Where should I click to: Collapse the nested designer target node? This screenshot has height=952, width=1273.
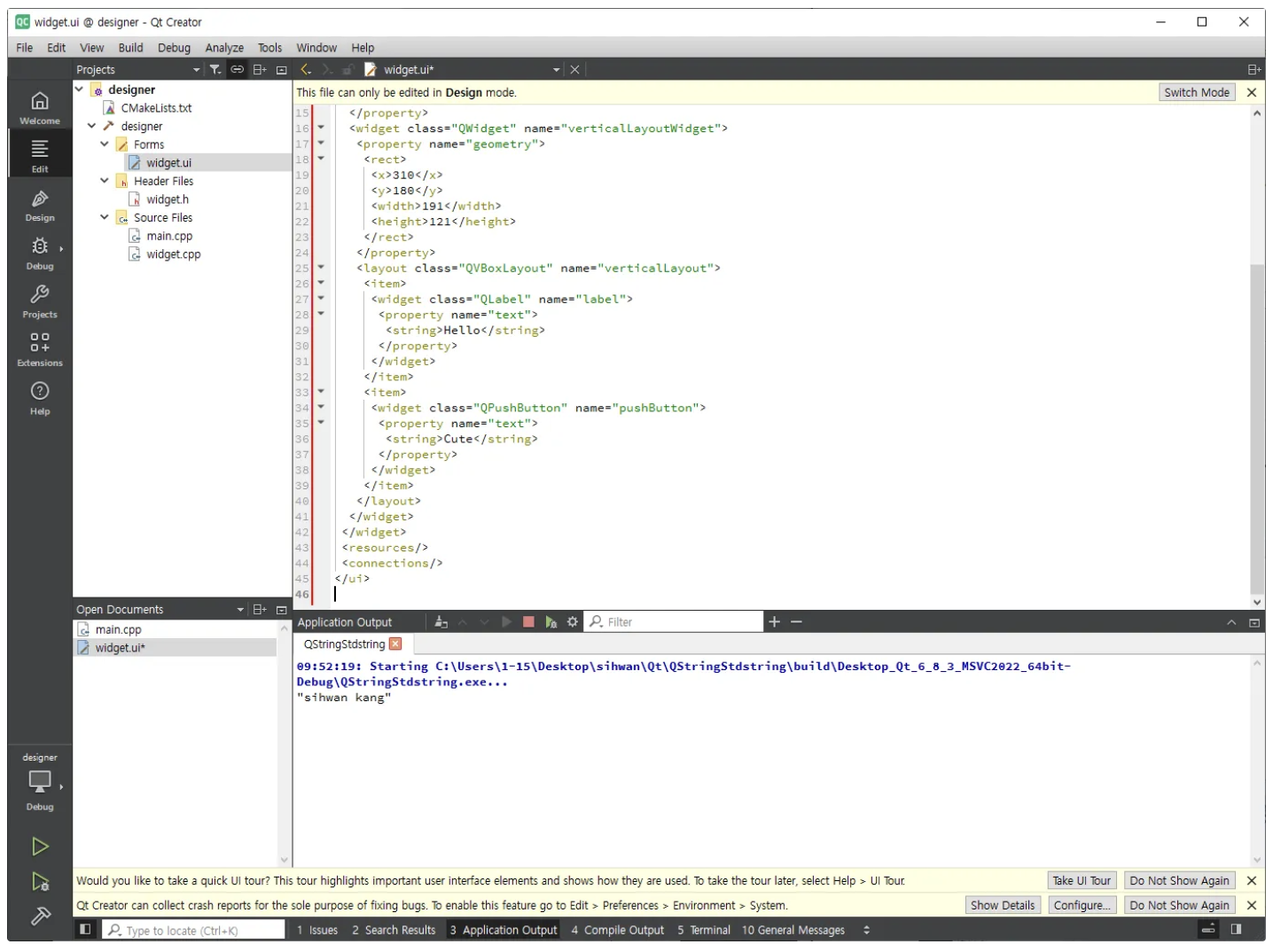(x=91, y=126)
